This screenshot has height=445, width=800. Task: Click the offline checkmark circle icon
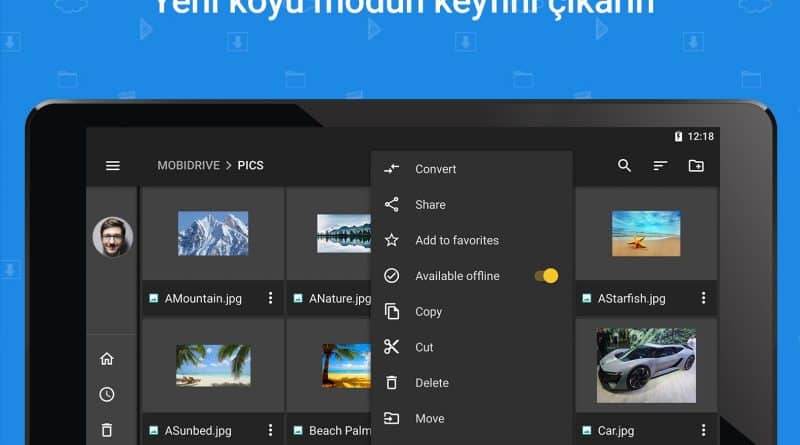(x=391, y=276)
